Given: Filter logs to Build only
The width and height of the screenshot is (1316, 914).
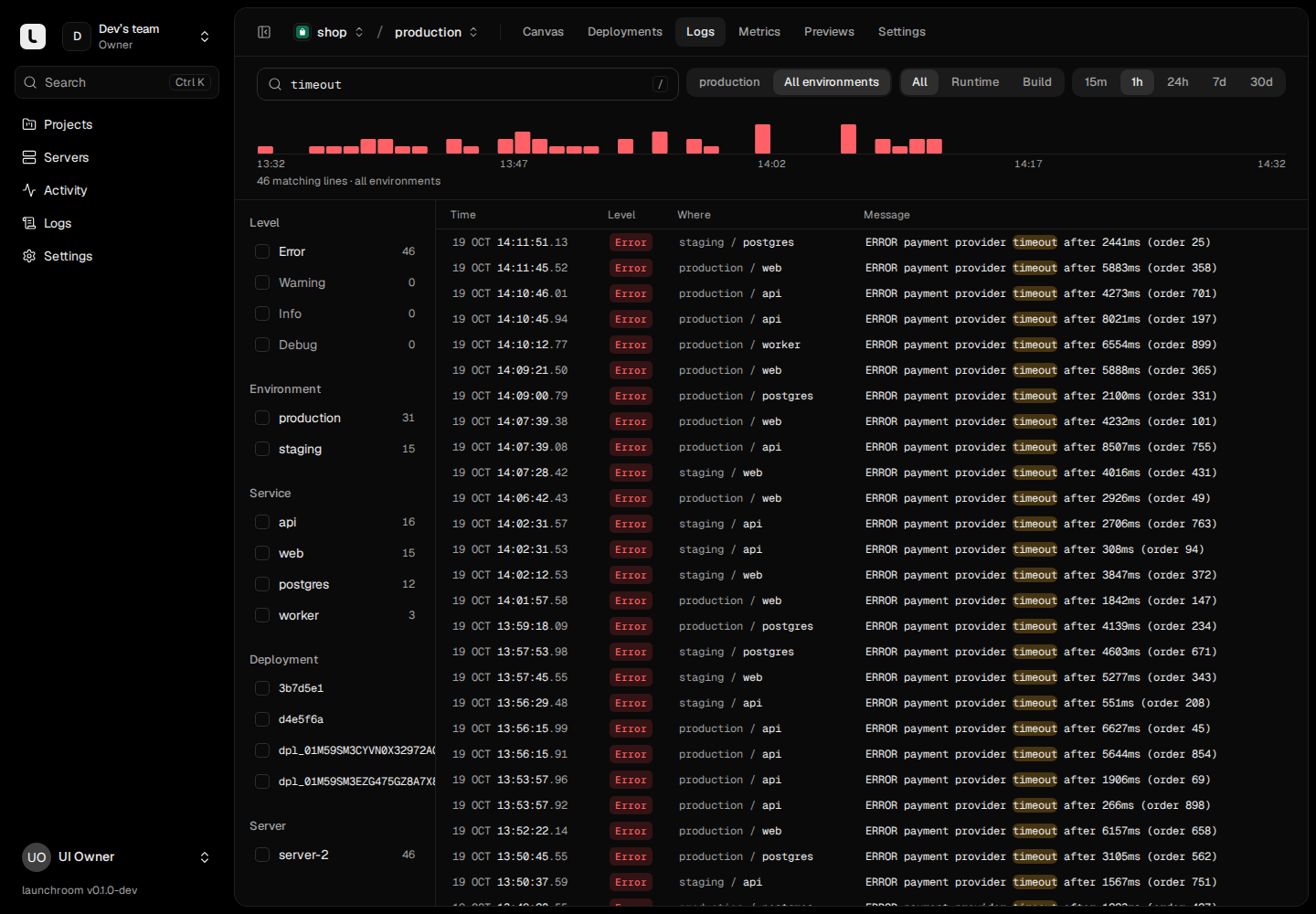Looking at the screenshot, I should tap(1037, 82).
